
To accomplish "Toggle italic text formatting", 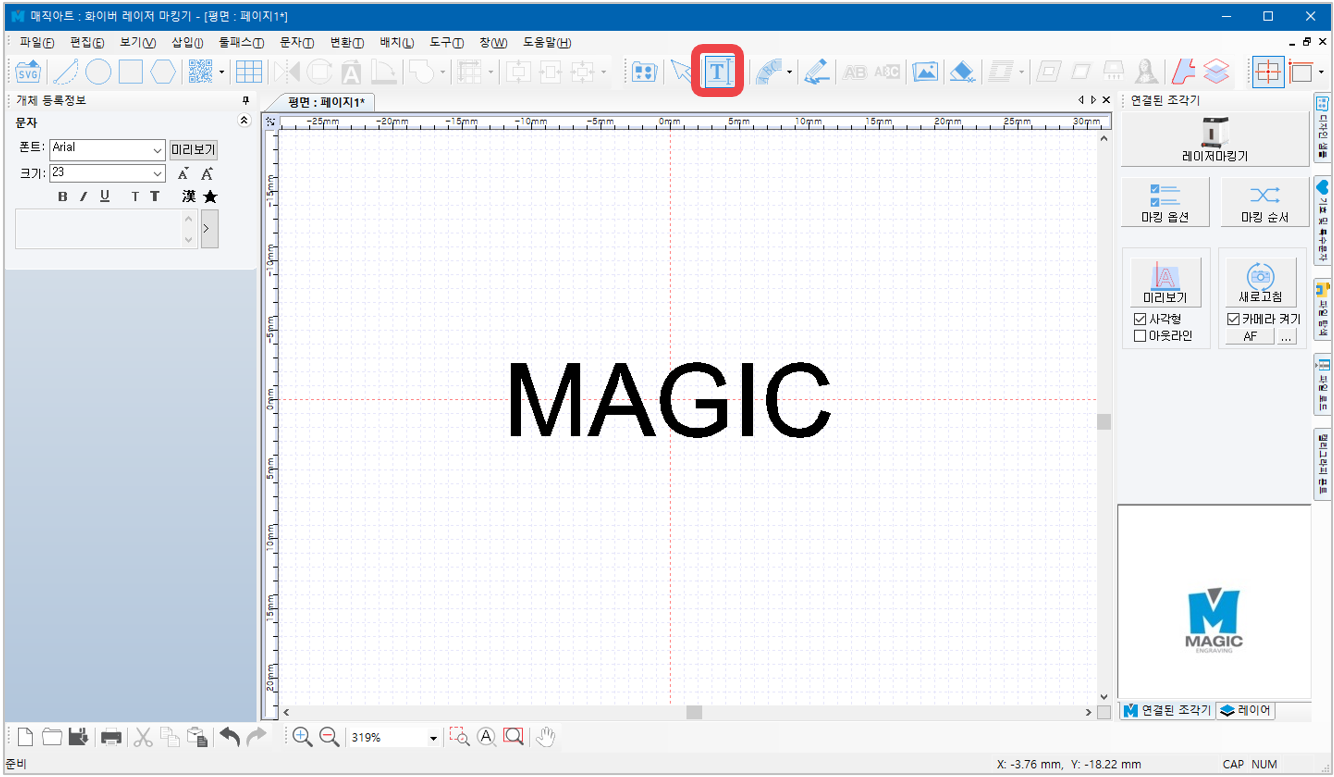I will (x=84, y=197).
